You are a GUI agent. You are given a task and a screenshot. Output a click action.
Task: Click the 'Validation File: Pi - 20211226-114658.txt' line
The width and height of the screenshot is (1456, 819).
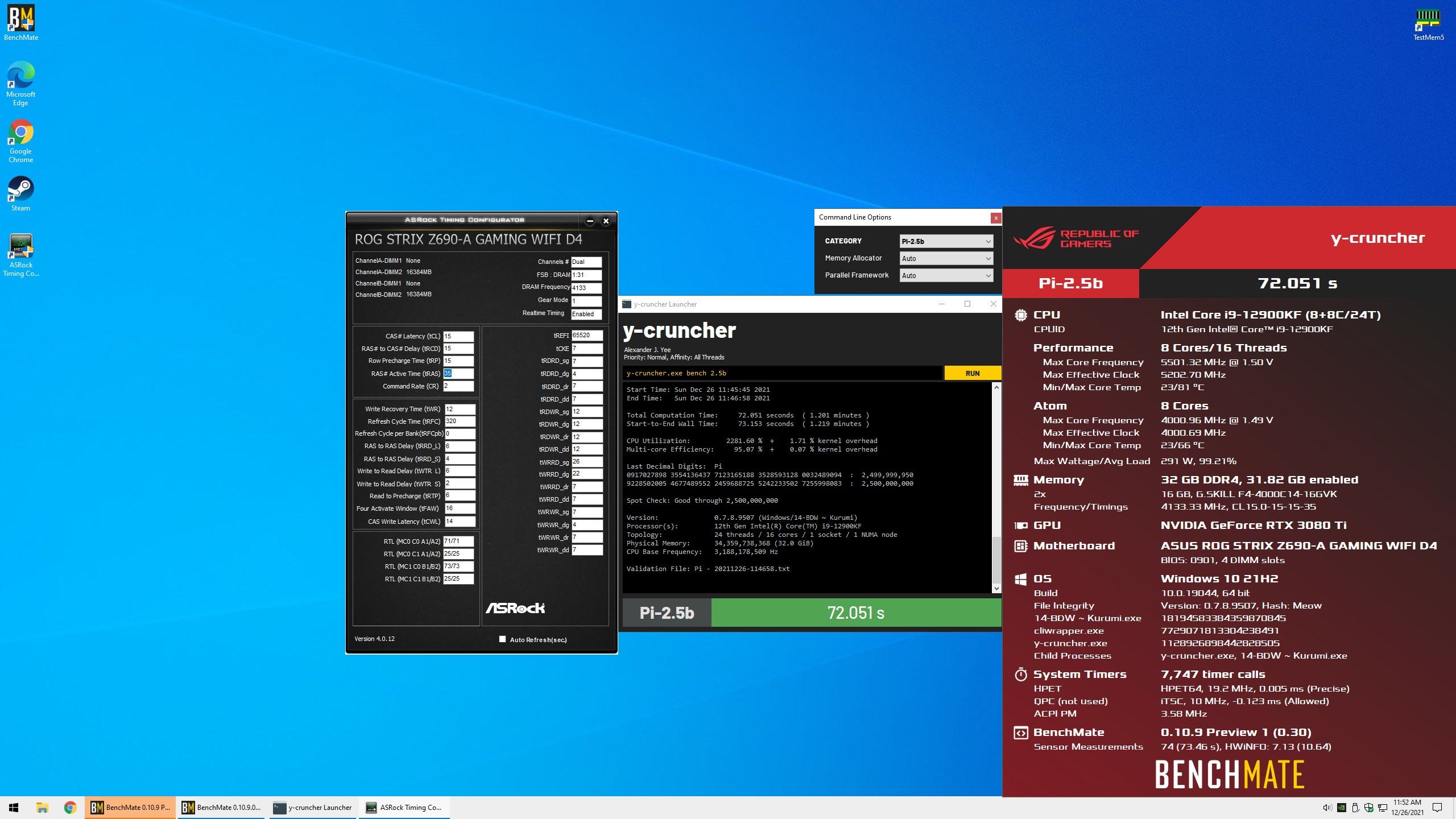[x=708, y=569]
